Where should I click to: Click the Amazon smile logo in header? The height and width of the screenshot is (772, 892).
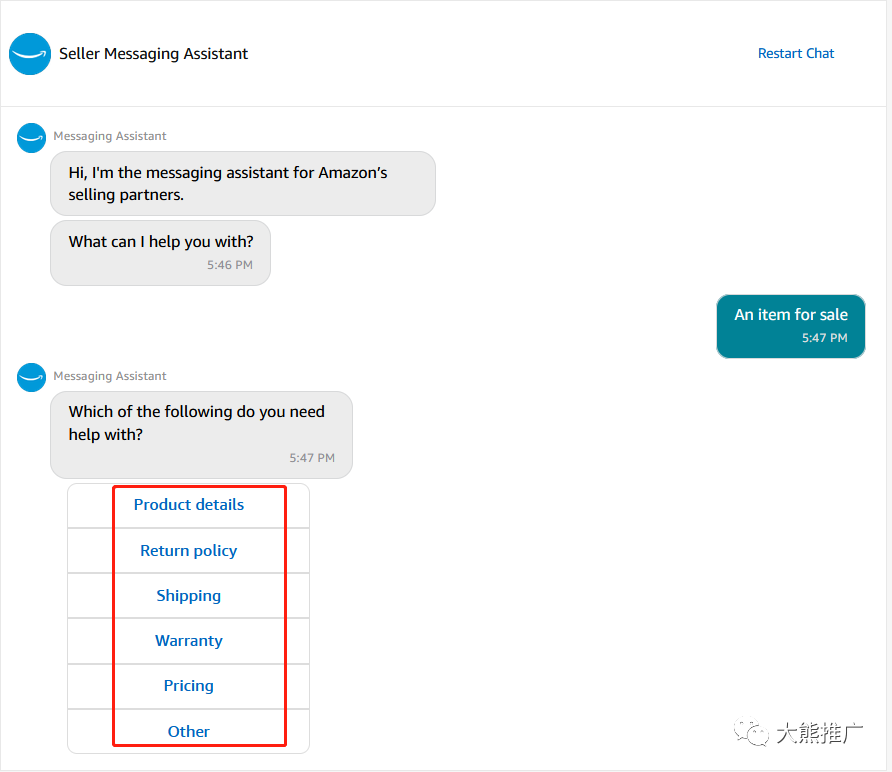tap(30, 54)
